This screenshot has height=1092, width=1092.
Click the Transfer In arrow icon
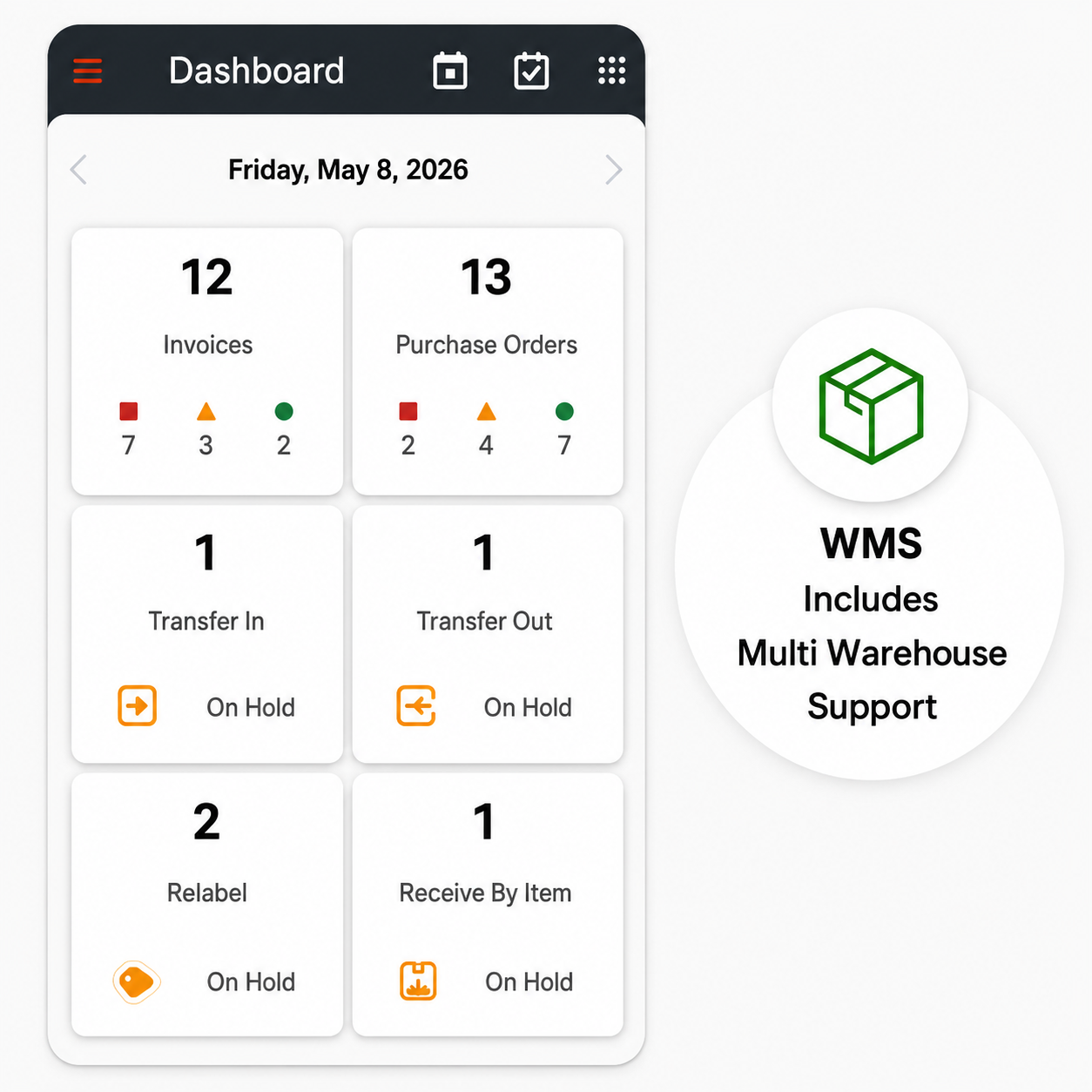click(138, 705)
